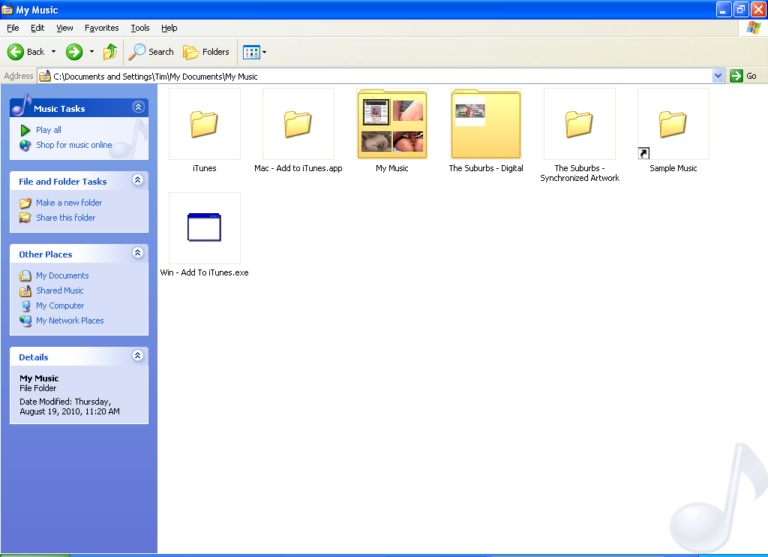768x557 pixels.
Task: Open the Search pane
Action: (x=151, y=51)
